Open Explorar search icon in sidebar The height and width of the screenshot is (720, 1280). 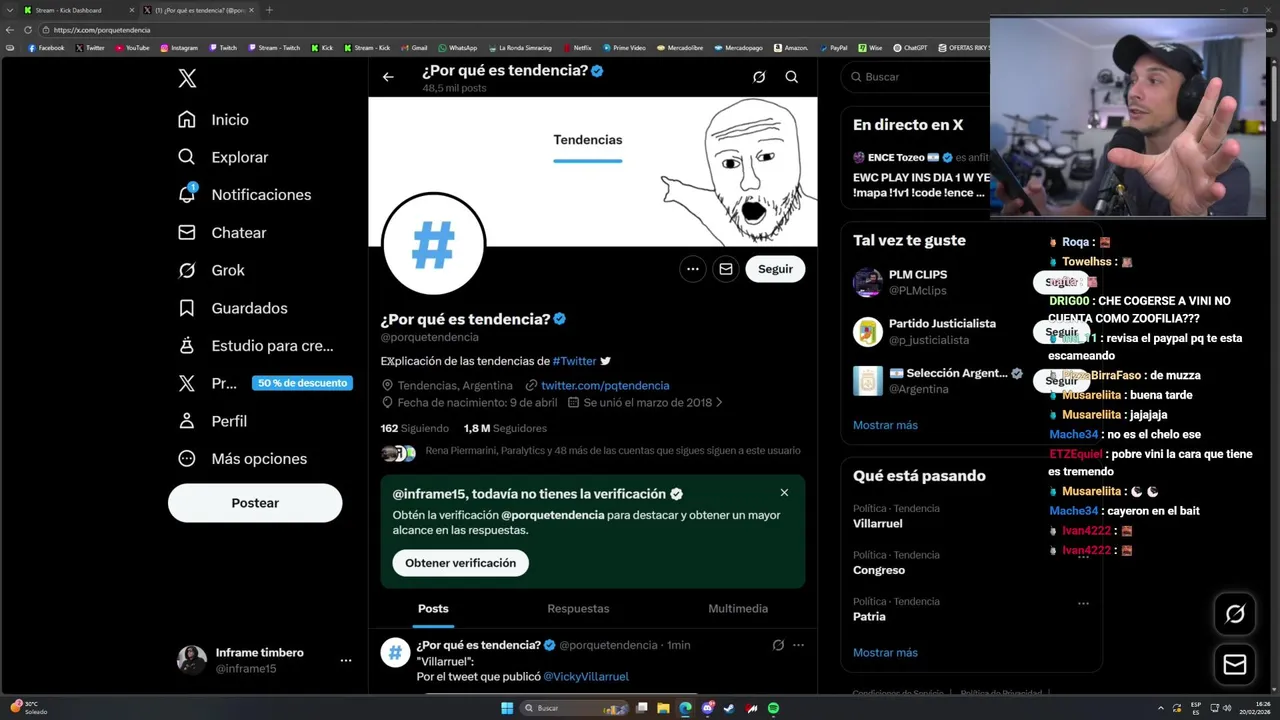[187, 157]
